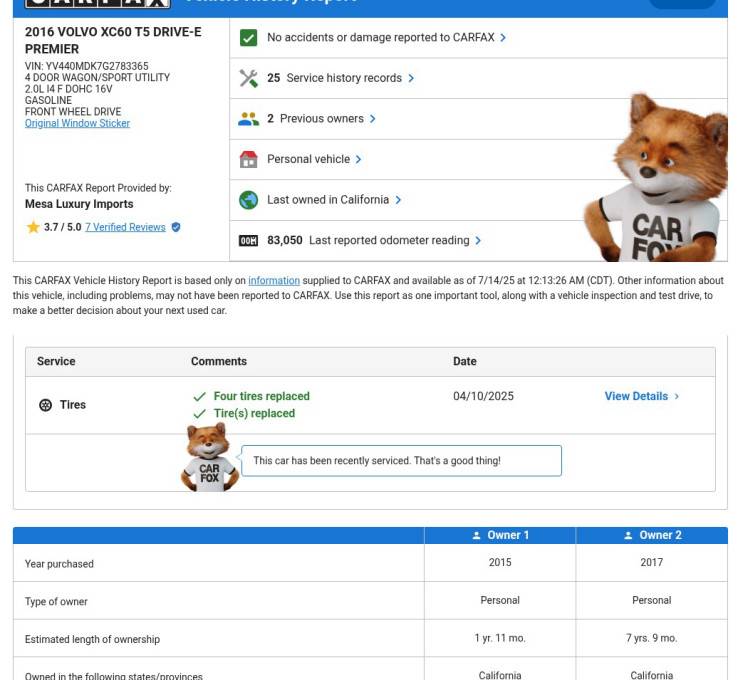The width and height of the screenshot is (743, 680).
Task: Click the 2016 Volvo XC60 vehicle title
Action: (x=113, y=40)
